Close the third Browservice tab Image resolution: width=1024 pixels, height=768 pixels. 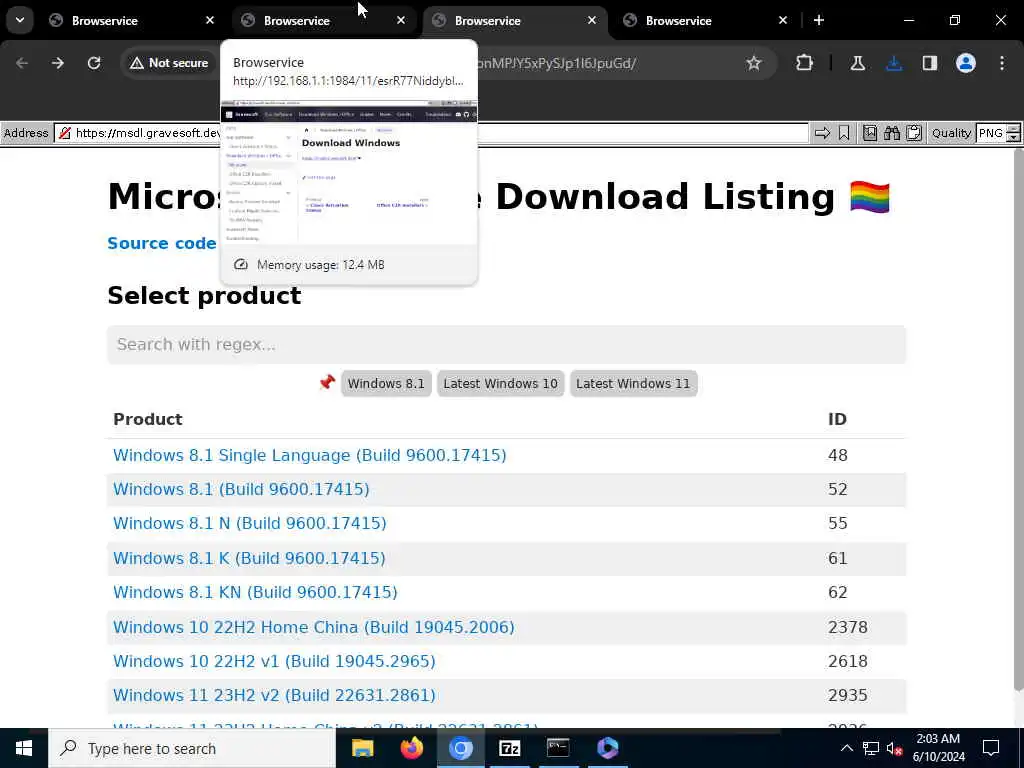pyautogui.click(x=592, y=21)
